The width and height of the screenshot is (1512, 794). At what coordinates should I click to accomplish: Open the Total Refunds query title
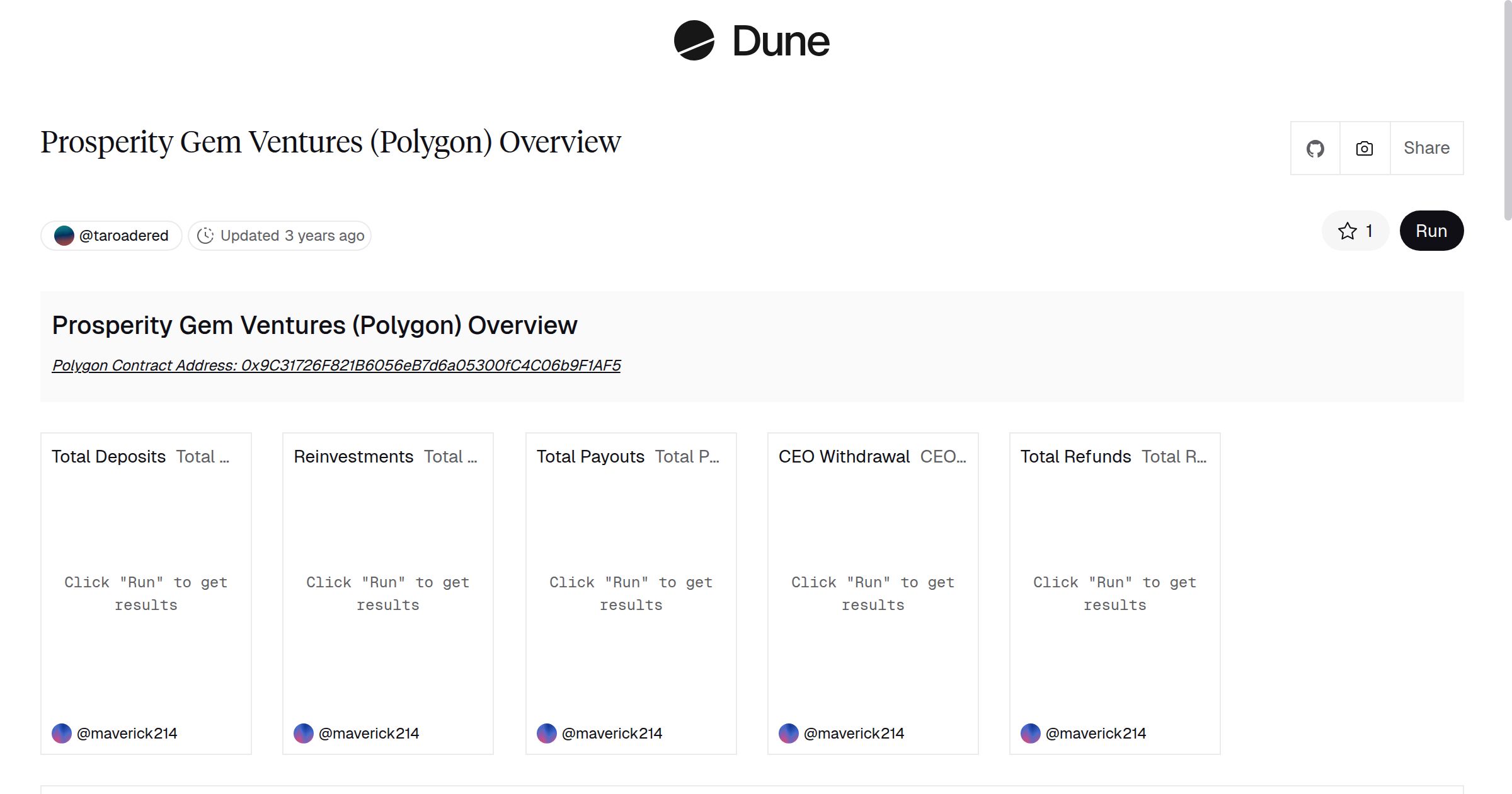point(1075,456)
